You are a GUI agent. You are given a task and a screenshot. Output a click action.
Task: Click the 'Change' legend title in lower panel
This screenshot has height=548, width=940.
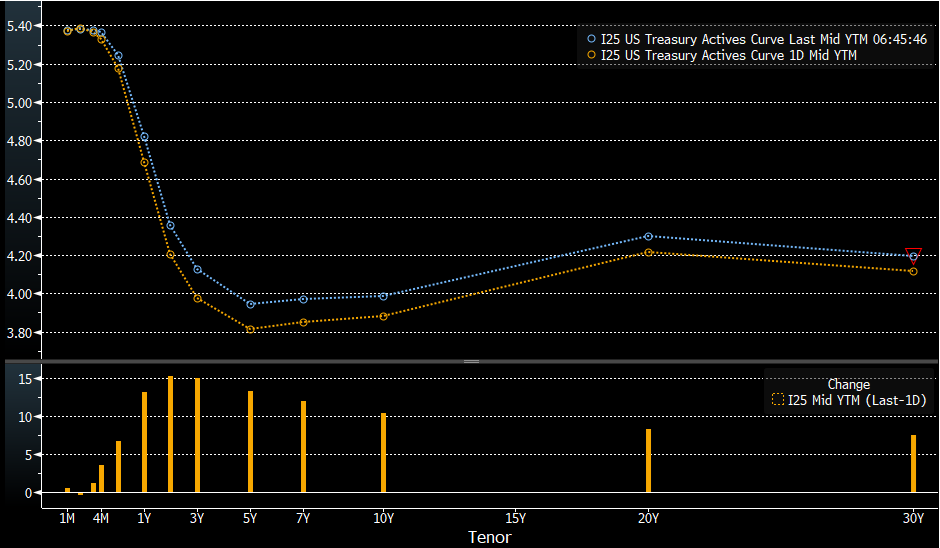coord(848,384)
